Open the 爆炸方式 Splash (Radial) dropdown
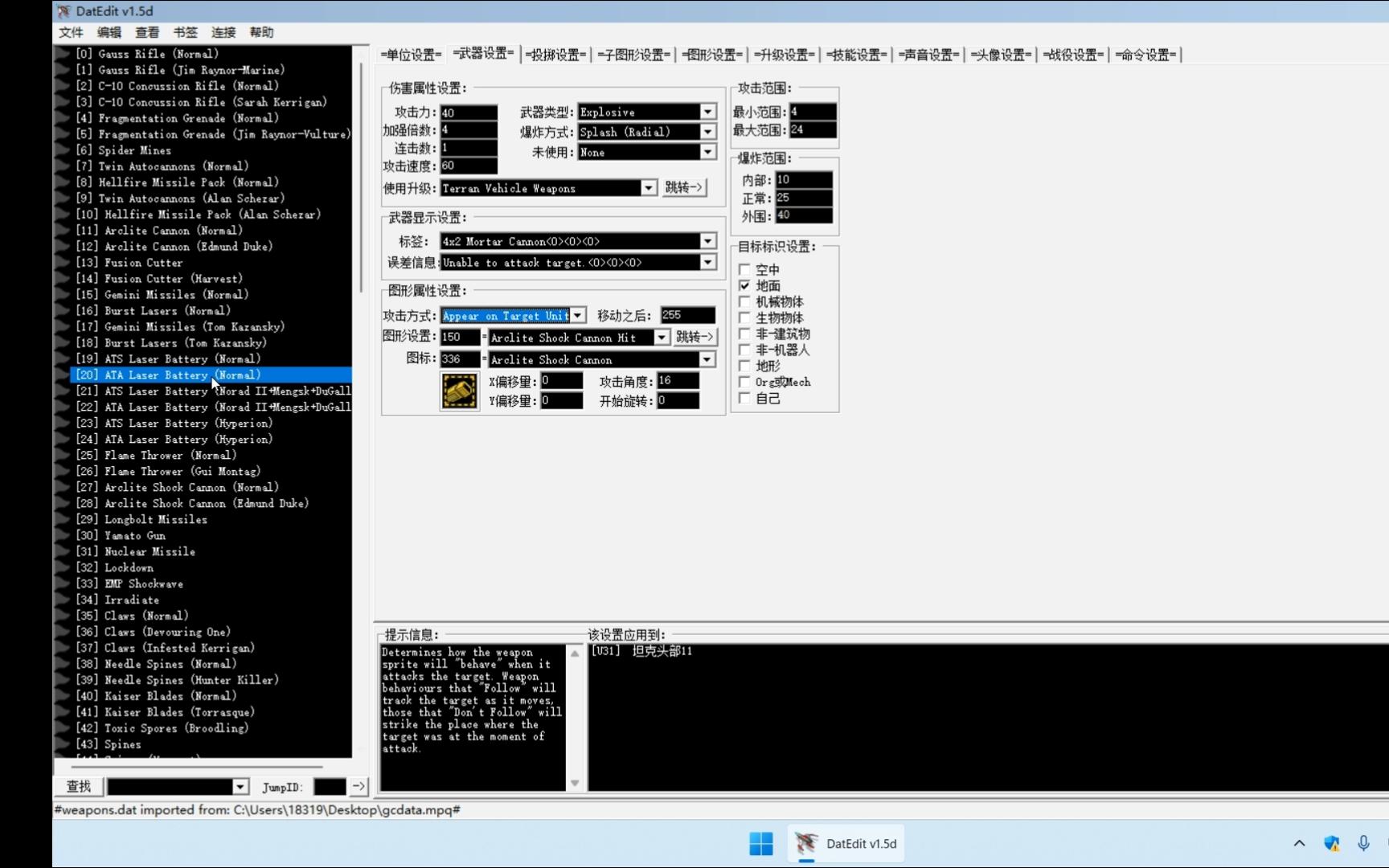The height and width of the screenshot is (868, 1389). [707, 131]
